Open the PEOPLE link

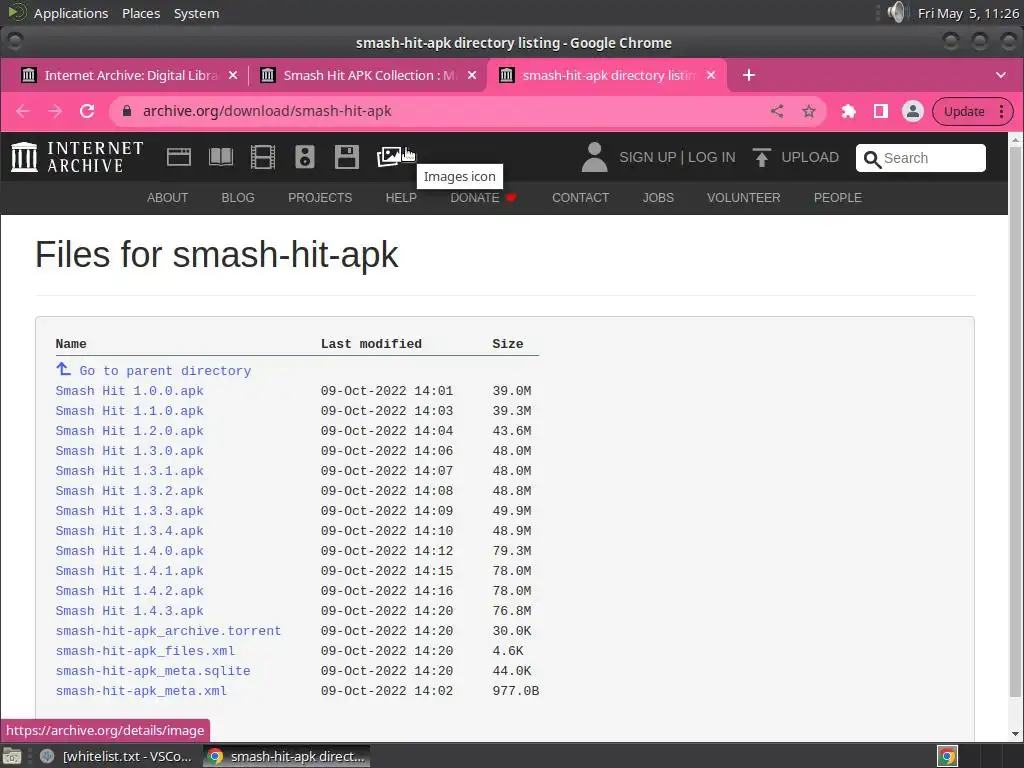(838, 198)
